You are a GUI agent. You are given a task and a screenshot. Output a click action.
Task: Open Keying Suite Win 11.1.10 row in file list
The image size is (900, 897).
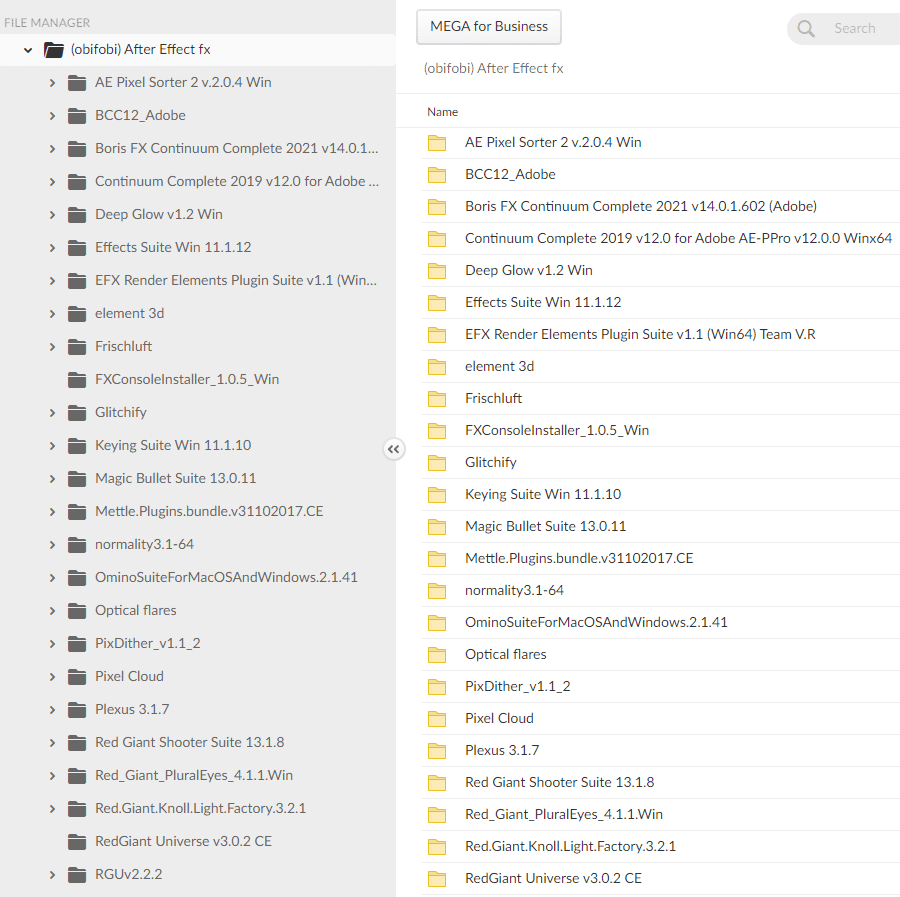point(661,495)
